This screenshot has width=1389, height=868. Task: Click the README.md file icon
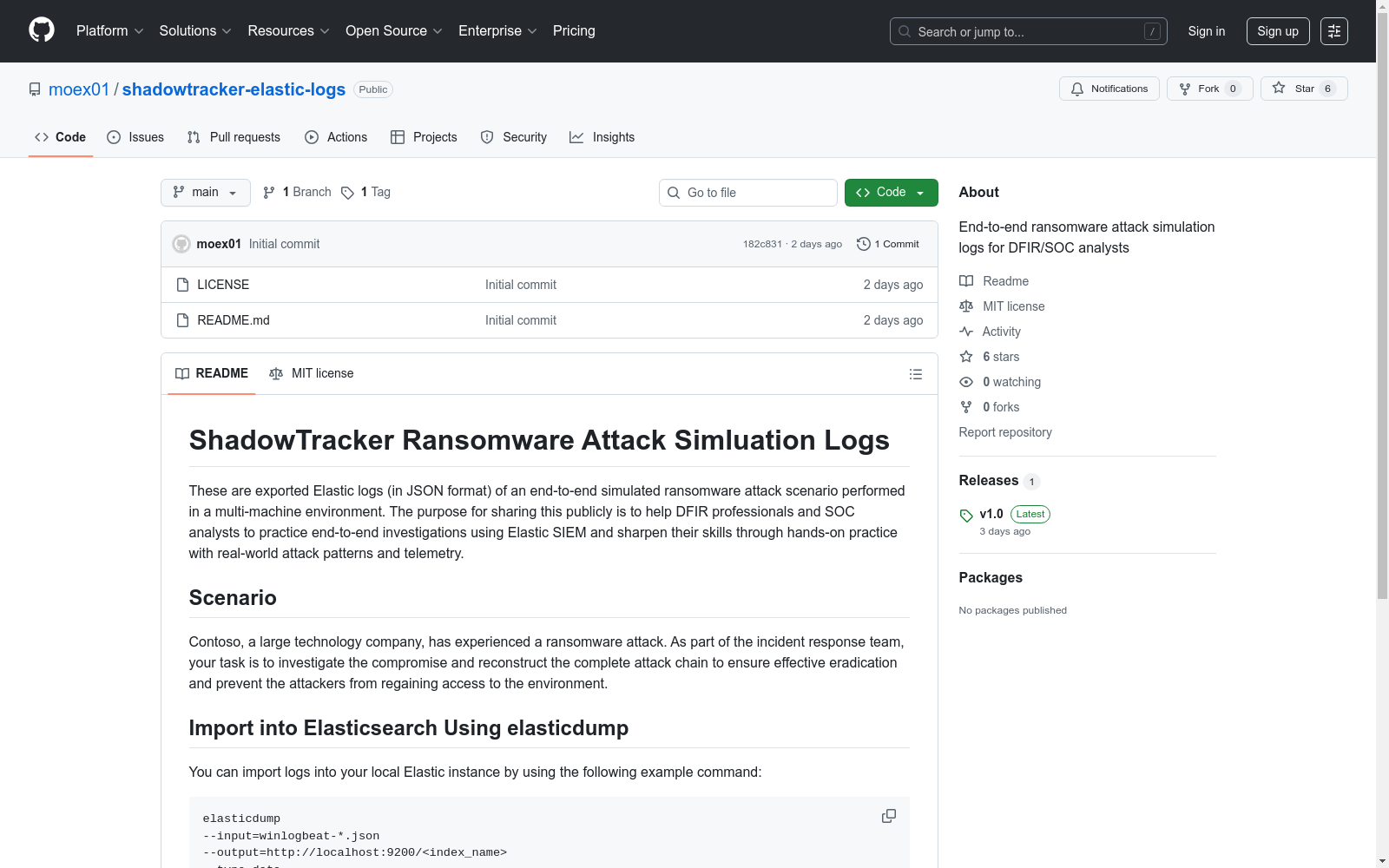pyautogui.click(x=182, y=320)
